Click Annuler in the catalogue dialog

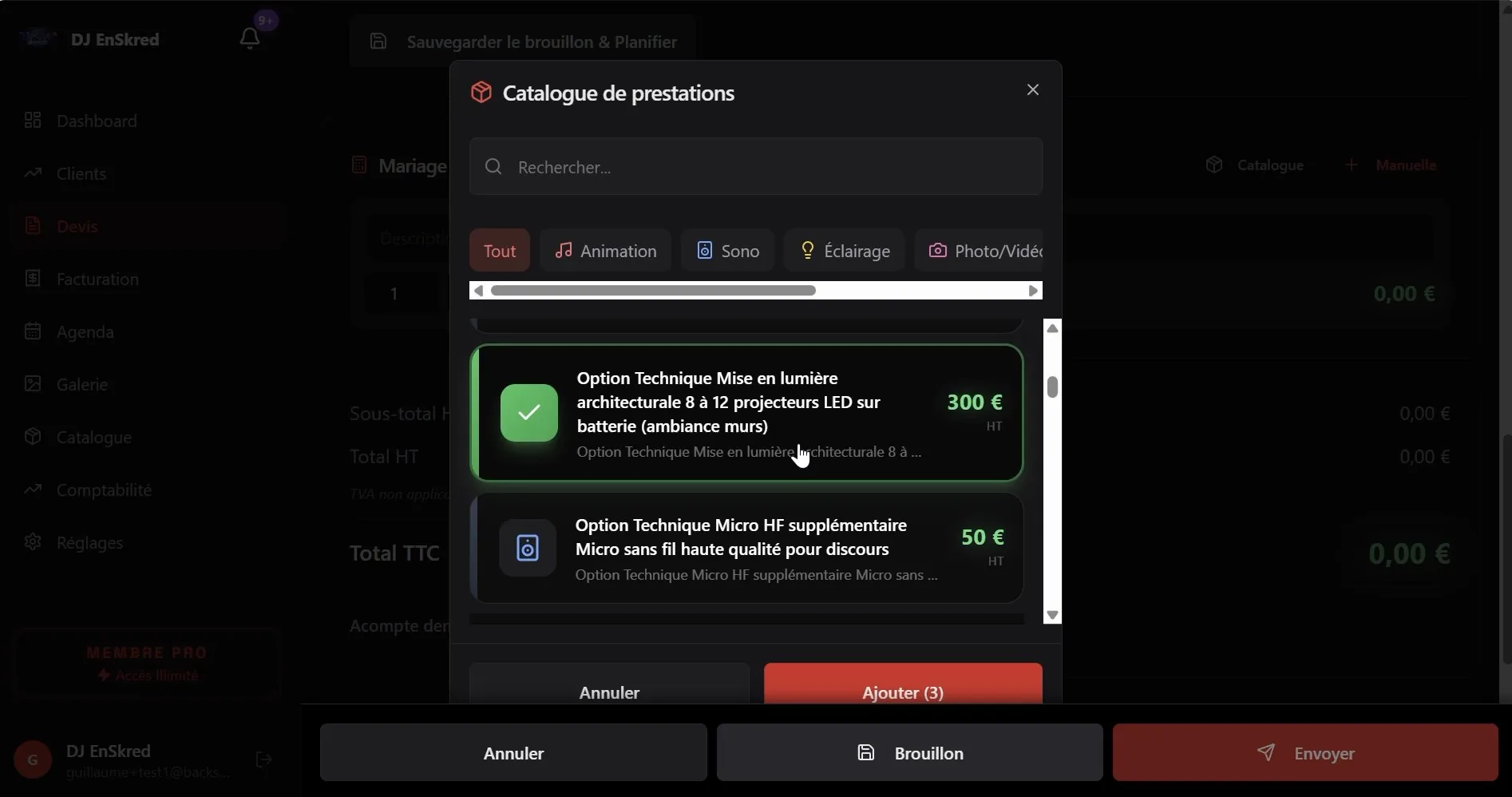tap(609, 685)
